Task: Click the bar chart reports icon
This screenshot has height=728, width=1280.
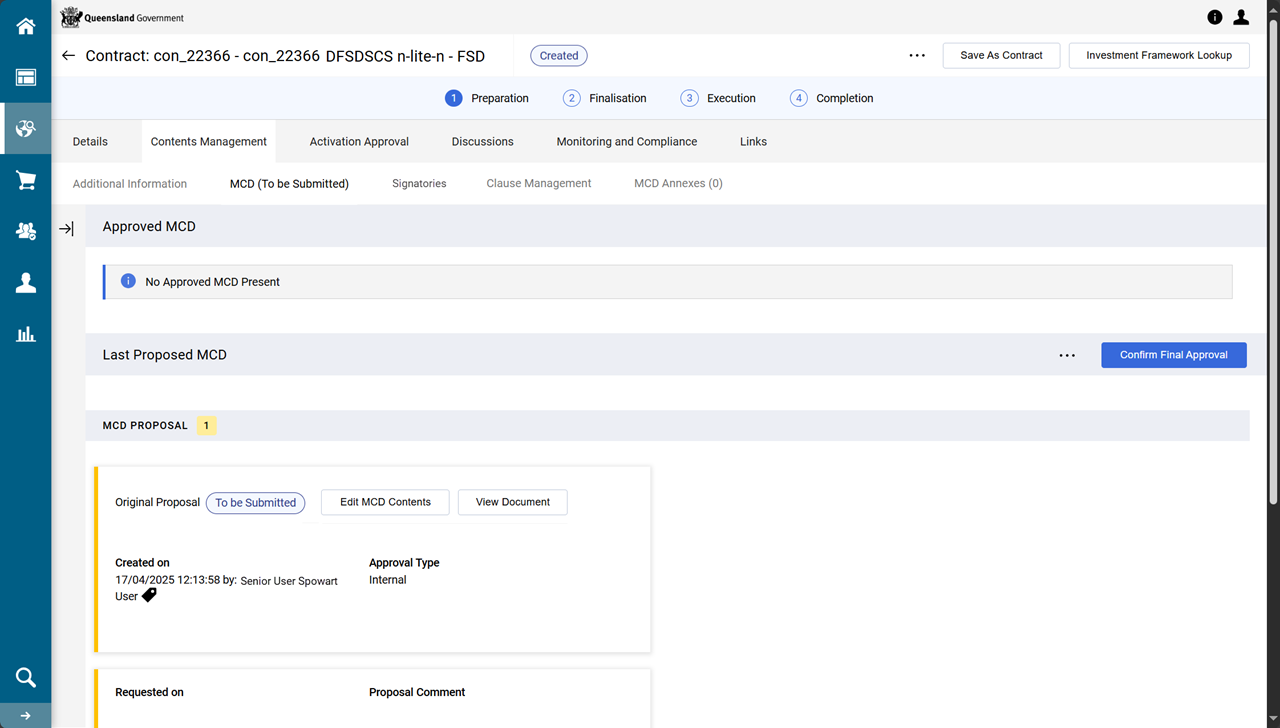Action: tap(25, 334)
